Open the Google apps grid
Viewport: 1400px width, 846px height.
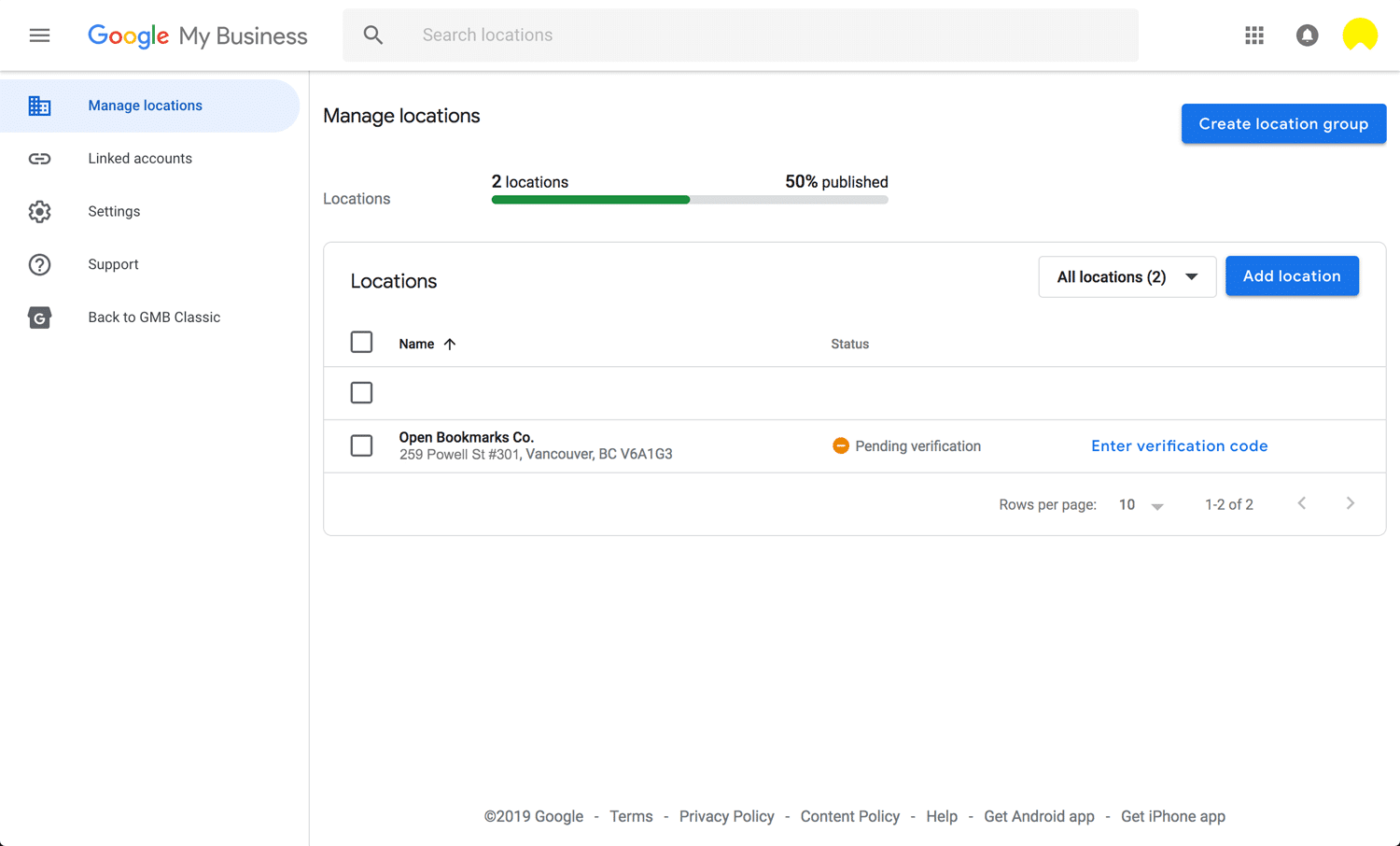(1254, 35)
